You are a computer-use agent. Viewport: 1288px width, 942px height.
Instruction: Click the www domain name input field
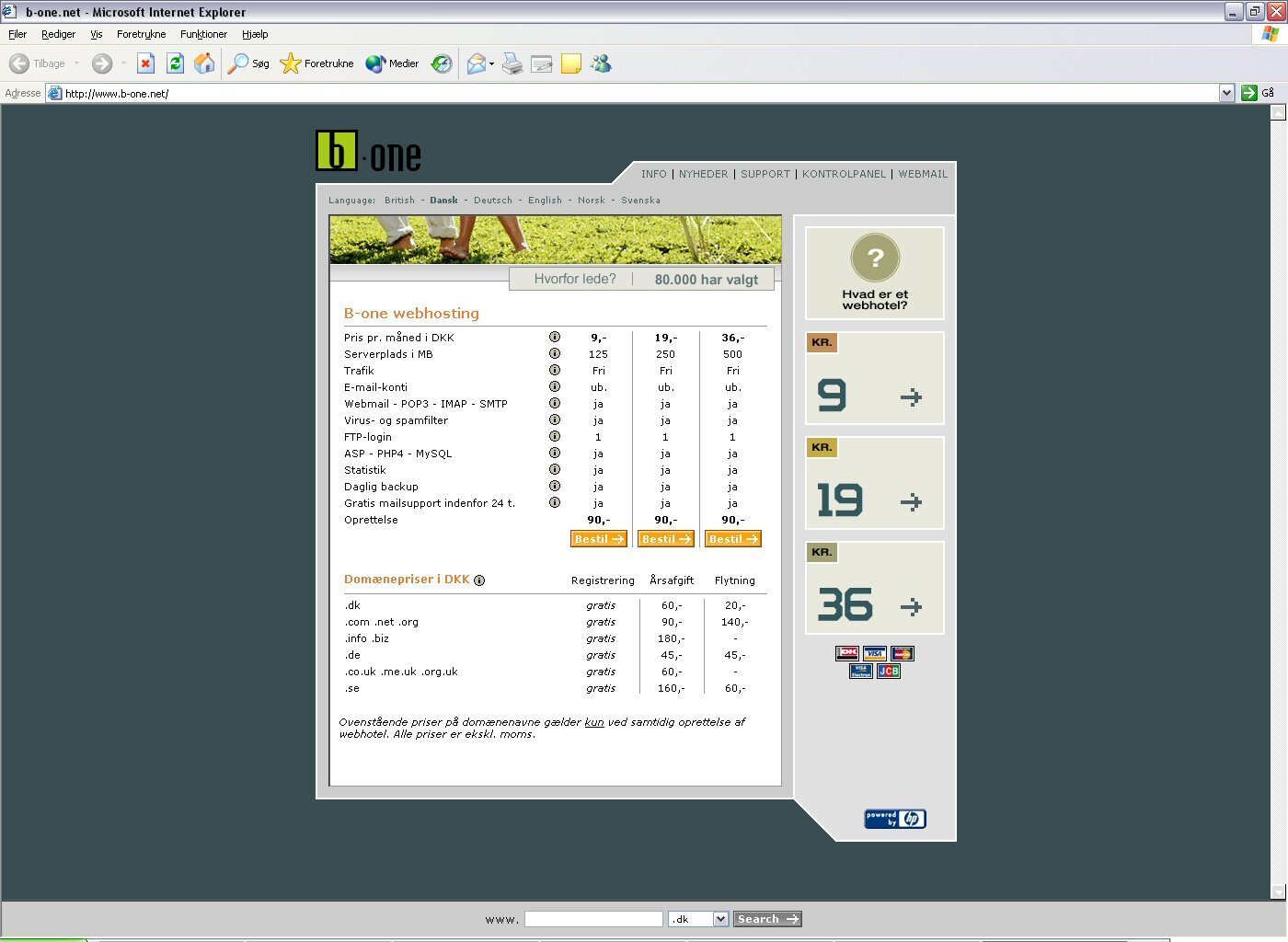click(593, 919)
